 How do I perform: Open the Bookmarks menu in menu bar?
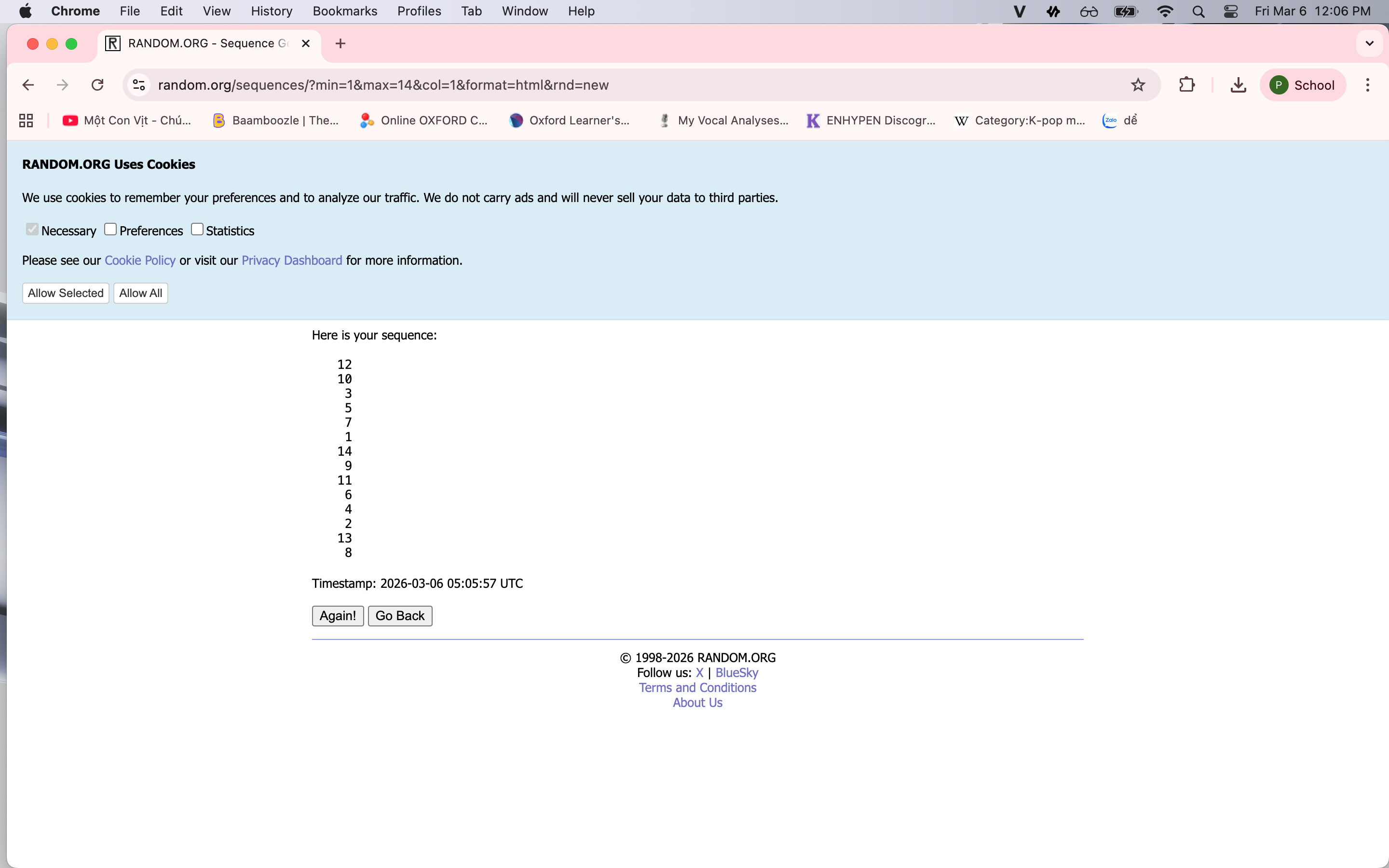[x=344, y=12]
